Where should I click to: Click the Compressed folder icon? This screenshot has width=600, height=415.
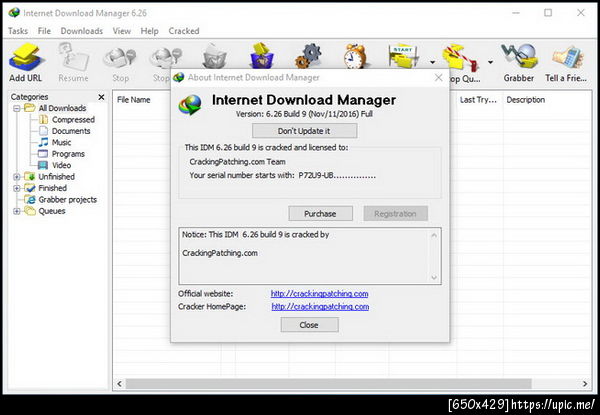click(x=44, y=120)
